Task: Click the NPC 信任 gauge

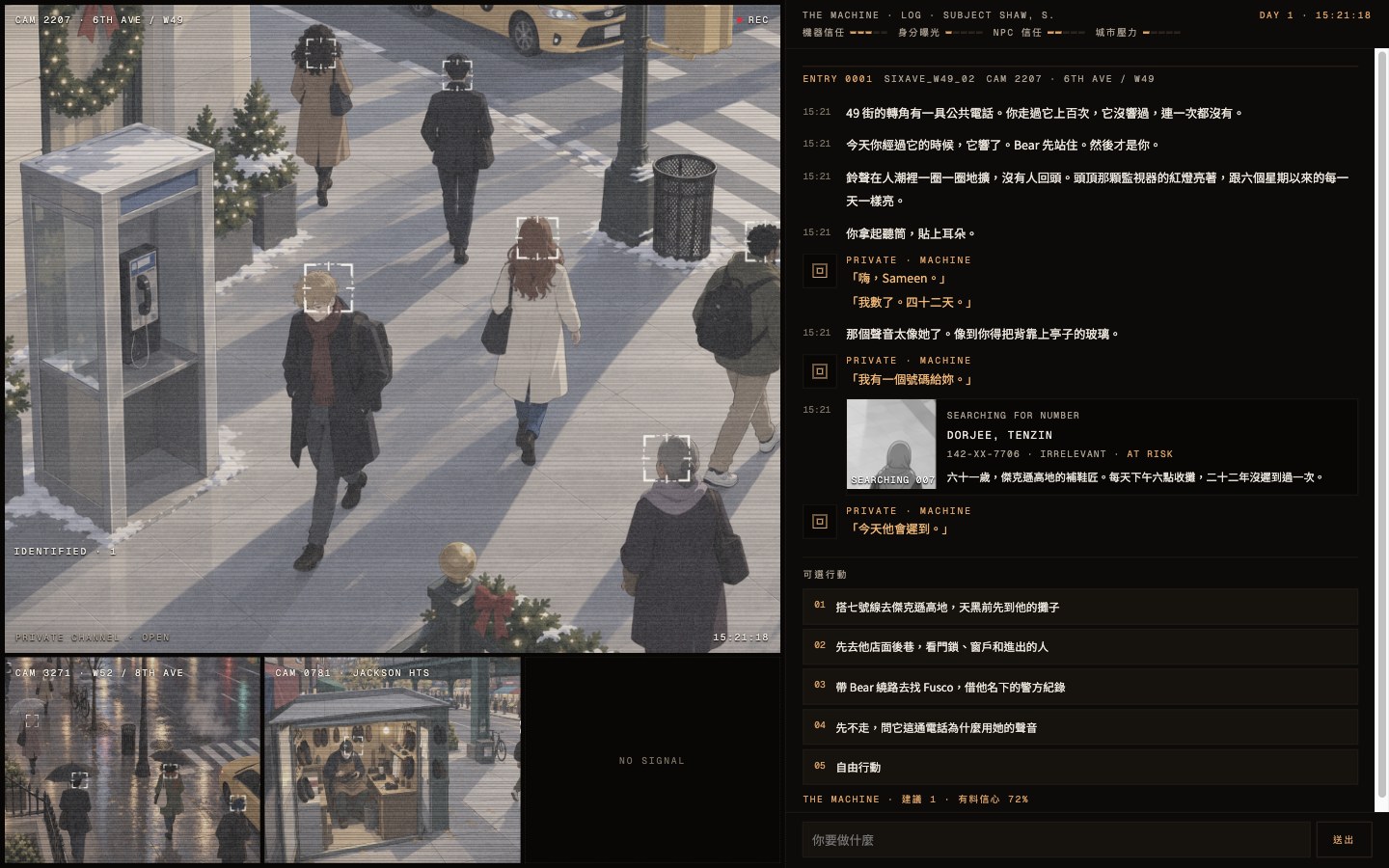Action: pos(1040,33)
